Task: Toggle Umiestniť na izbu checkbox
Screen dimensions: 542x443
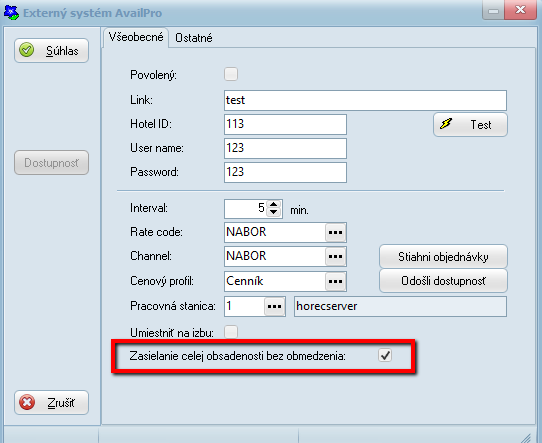Action: click(x=231, y=332)
